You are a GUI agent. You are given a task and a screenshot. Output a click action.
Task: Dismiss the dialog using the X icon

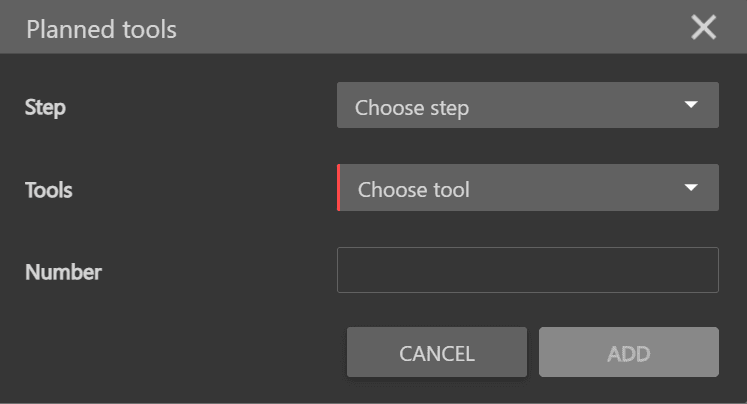click(703, 28)
